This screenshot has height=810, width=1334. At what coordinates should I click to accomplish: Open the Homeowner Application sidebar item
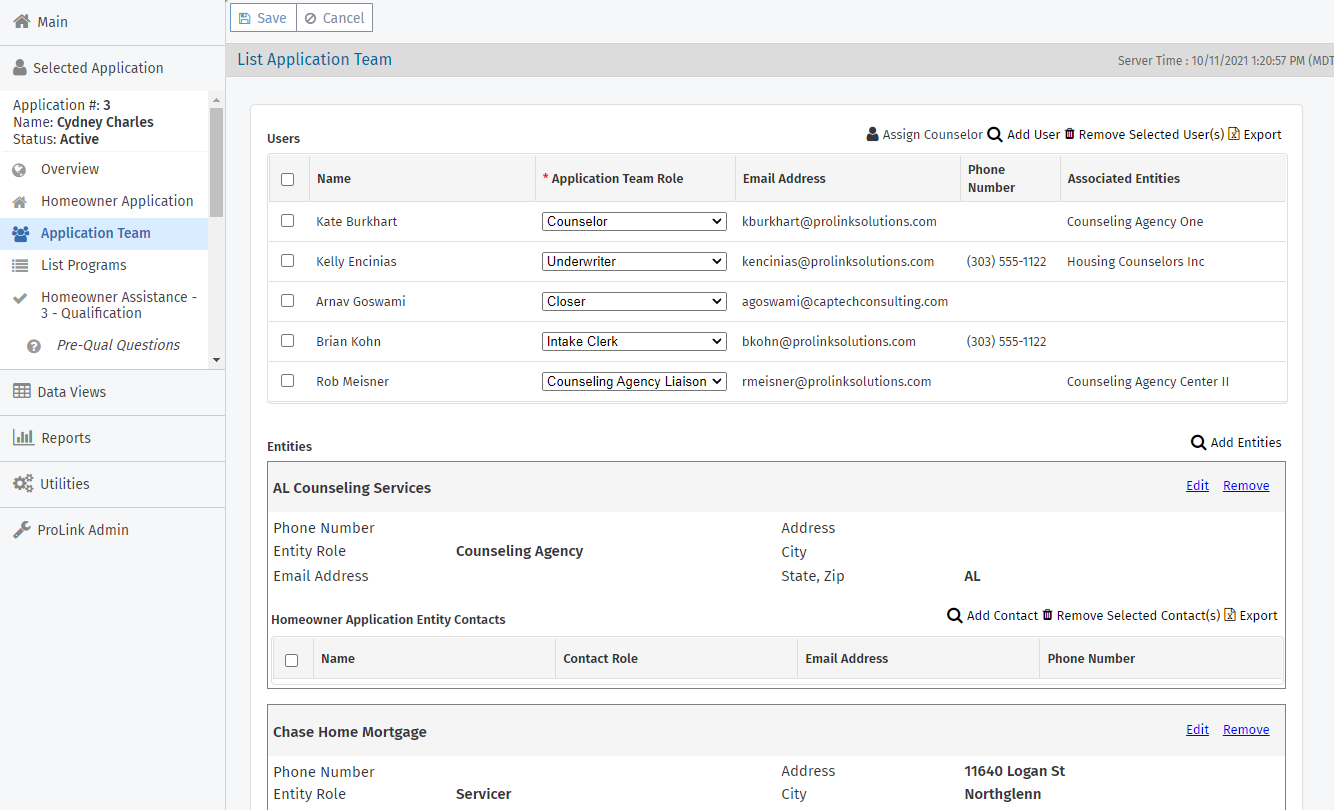117,201
